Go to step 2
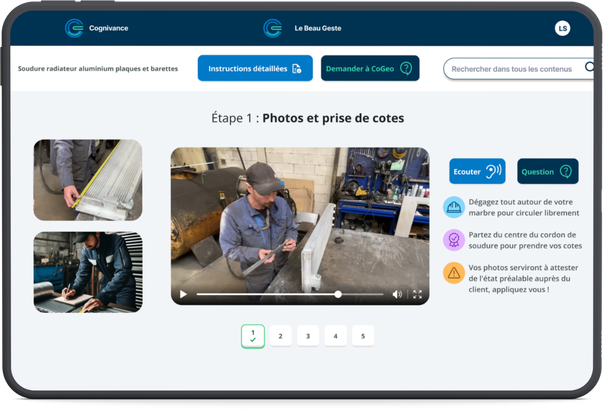This screenshot has height=412, width=603. pos(280,336)
